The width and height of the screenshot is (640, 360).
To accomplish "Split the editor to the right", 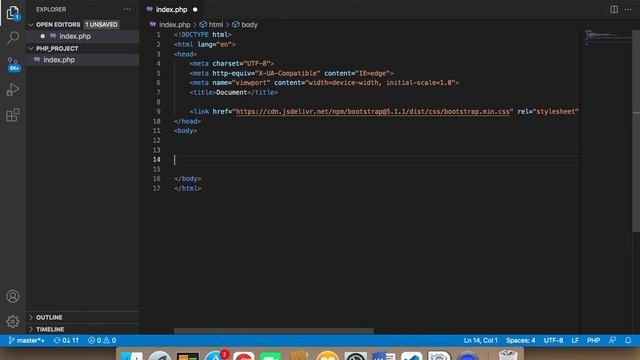I will (x=614, y=9).
